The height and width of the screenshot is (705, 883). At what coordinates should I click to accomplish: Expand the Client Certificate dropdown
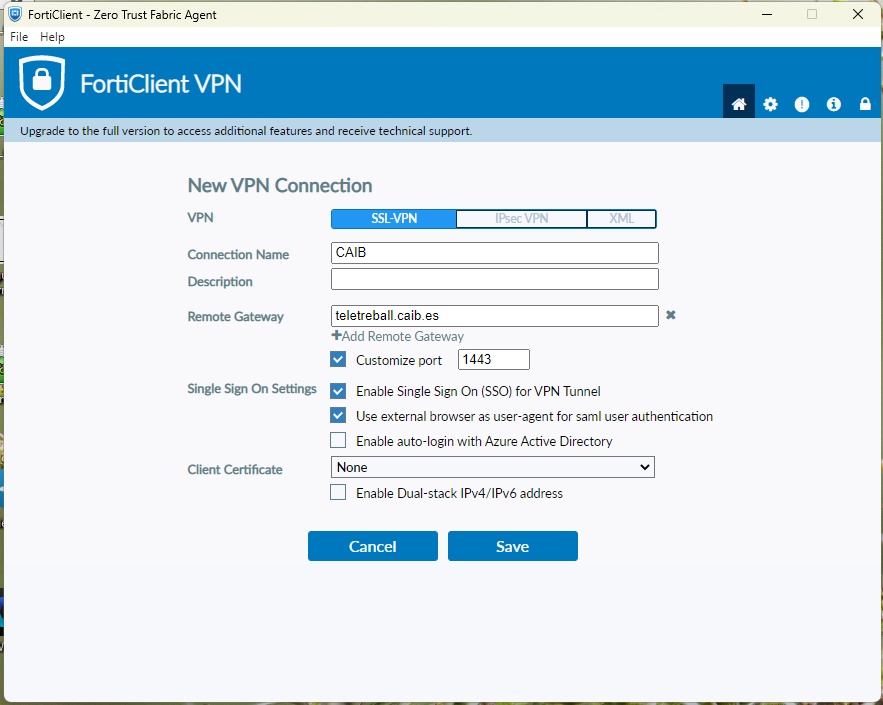pos(492,467)
